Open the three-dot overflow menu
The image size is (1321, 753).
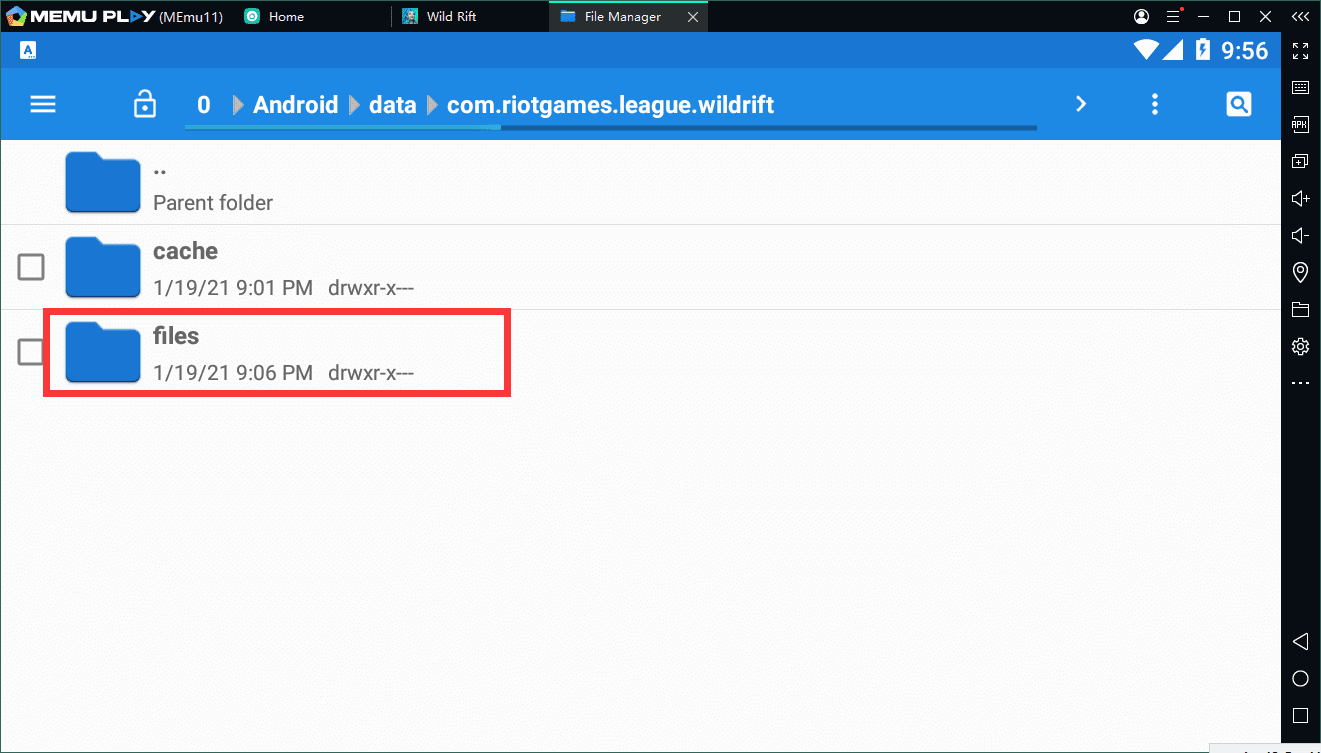1155,104
